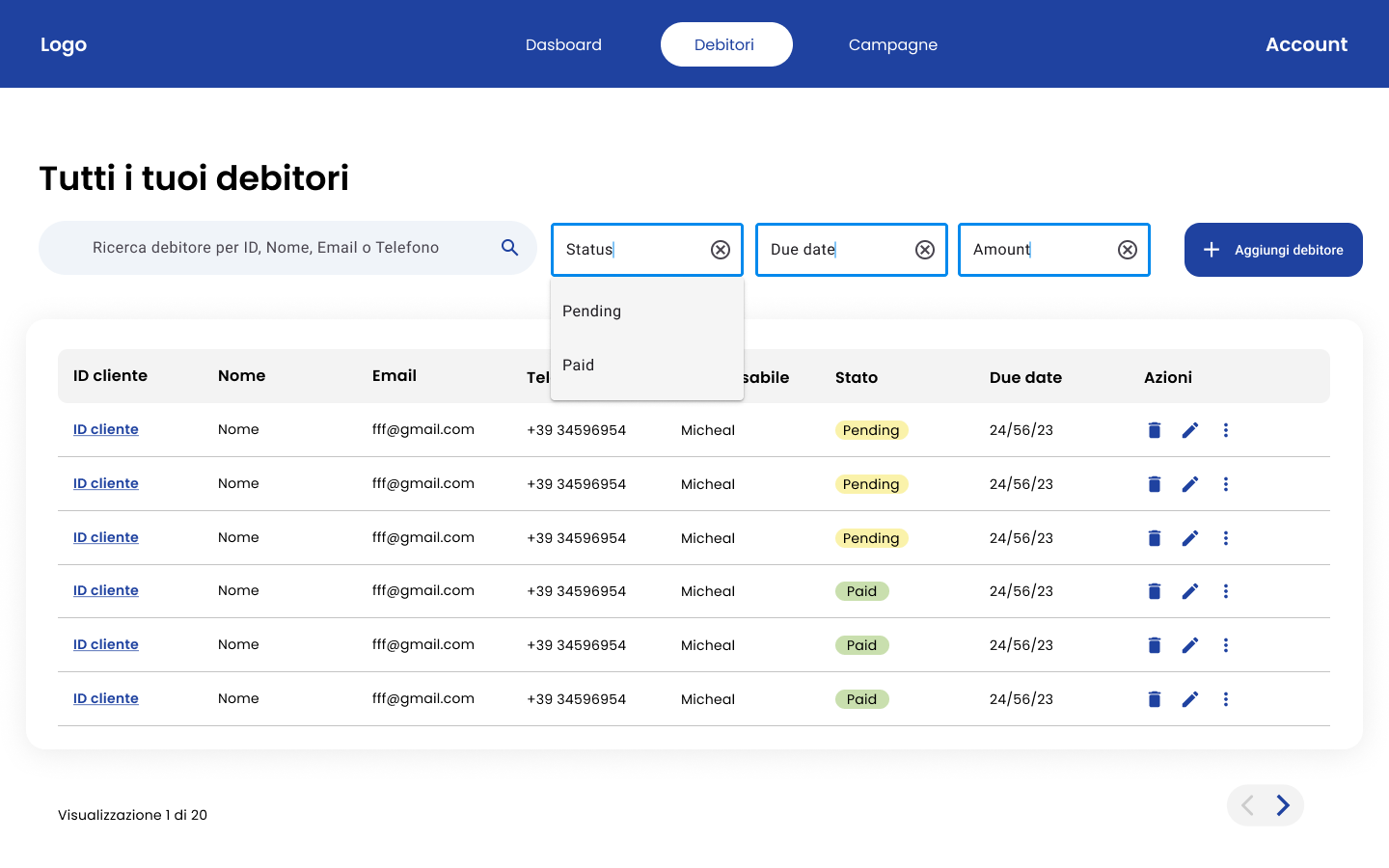1389x868 pixels.
Task: Focus the Ricerca debitore search field
Action: 287,248
